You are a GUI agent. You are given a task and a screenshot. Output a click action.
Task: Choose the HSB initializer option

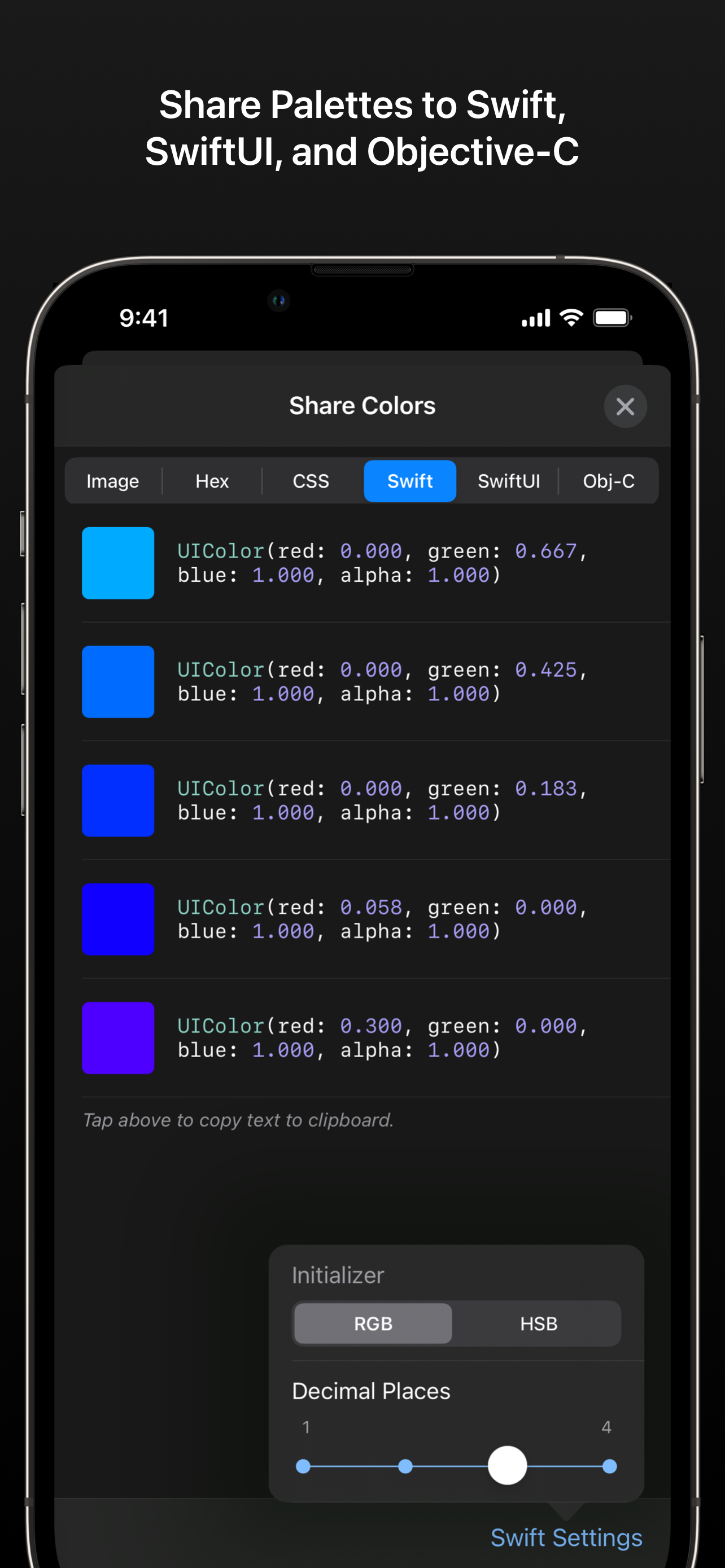click(x=539, y=1323)
